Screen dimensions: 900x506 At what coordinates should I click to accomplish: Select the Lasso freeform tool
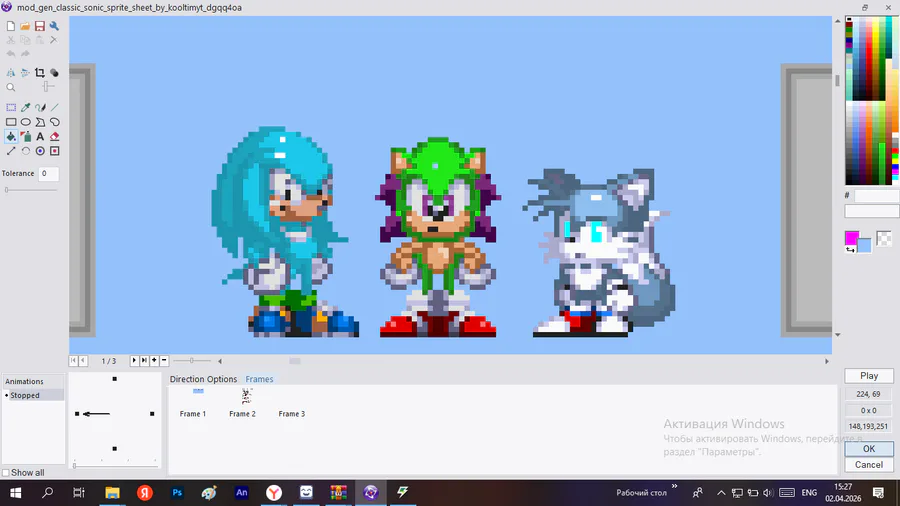tap(55, 122)
